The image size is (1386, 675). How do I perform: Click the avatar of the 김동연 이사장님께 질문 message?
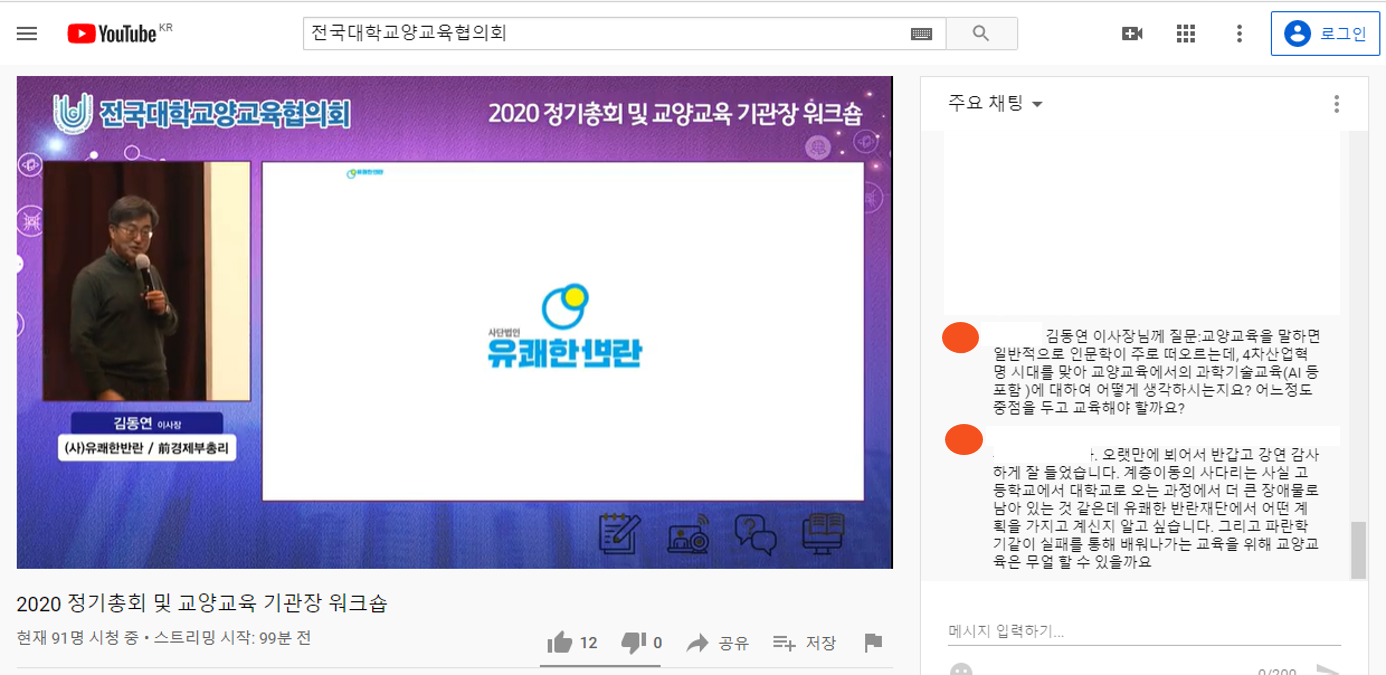point(961,337)
